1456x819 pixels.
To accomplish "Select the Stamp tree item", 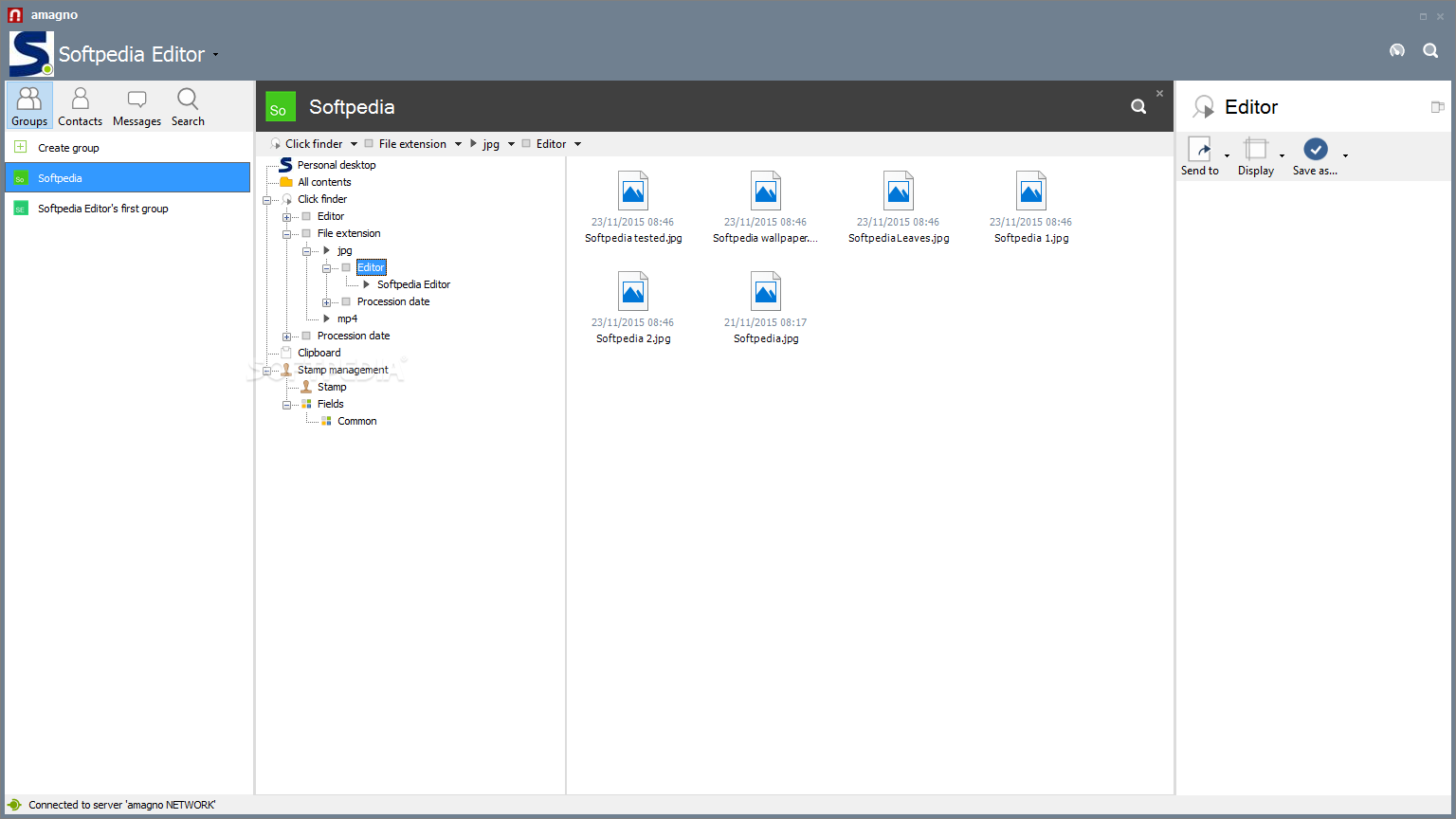I will click(x=332, y=387).
